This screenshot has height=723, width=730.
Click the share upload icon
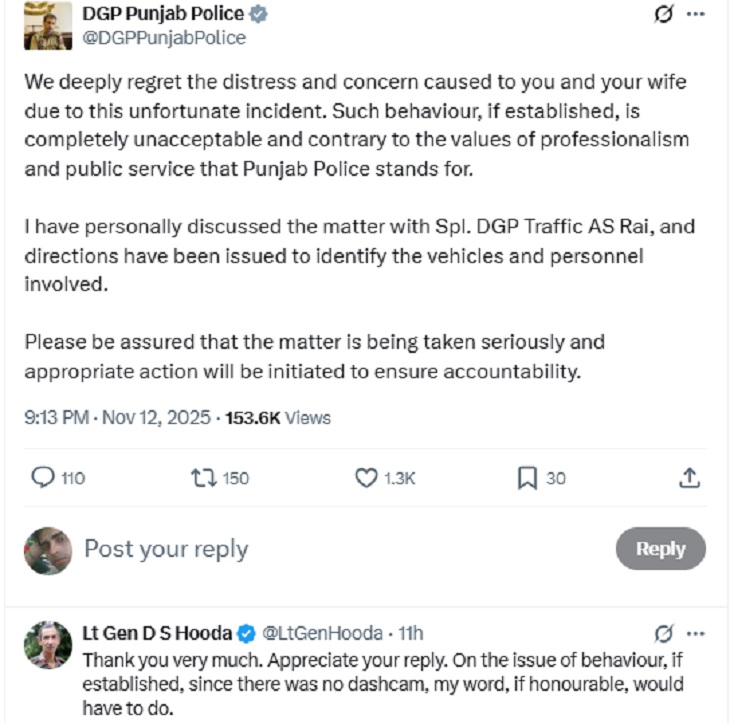(x=688, y=478)
